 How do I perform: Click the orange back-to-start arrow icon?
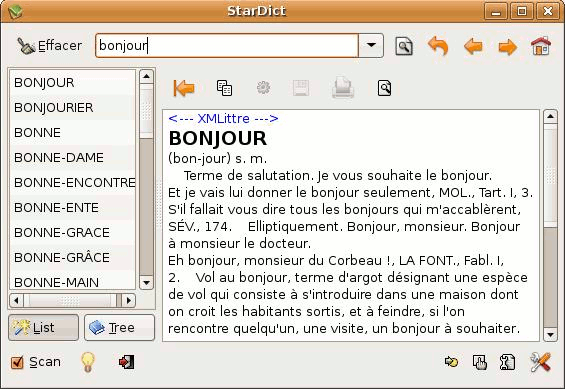click(x=184, y=88)
